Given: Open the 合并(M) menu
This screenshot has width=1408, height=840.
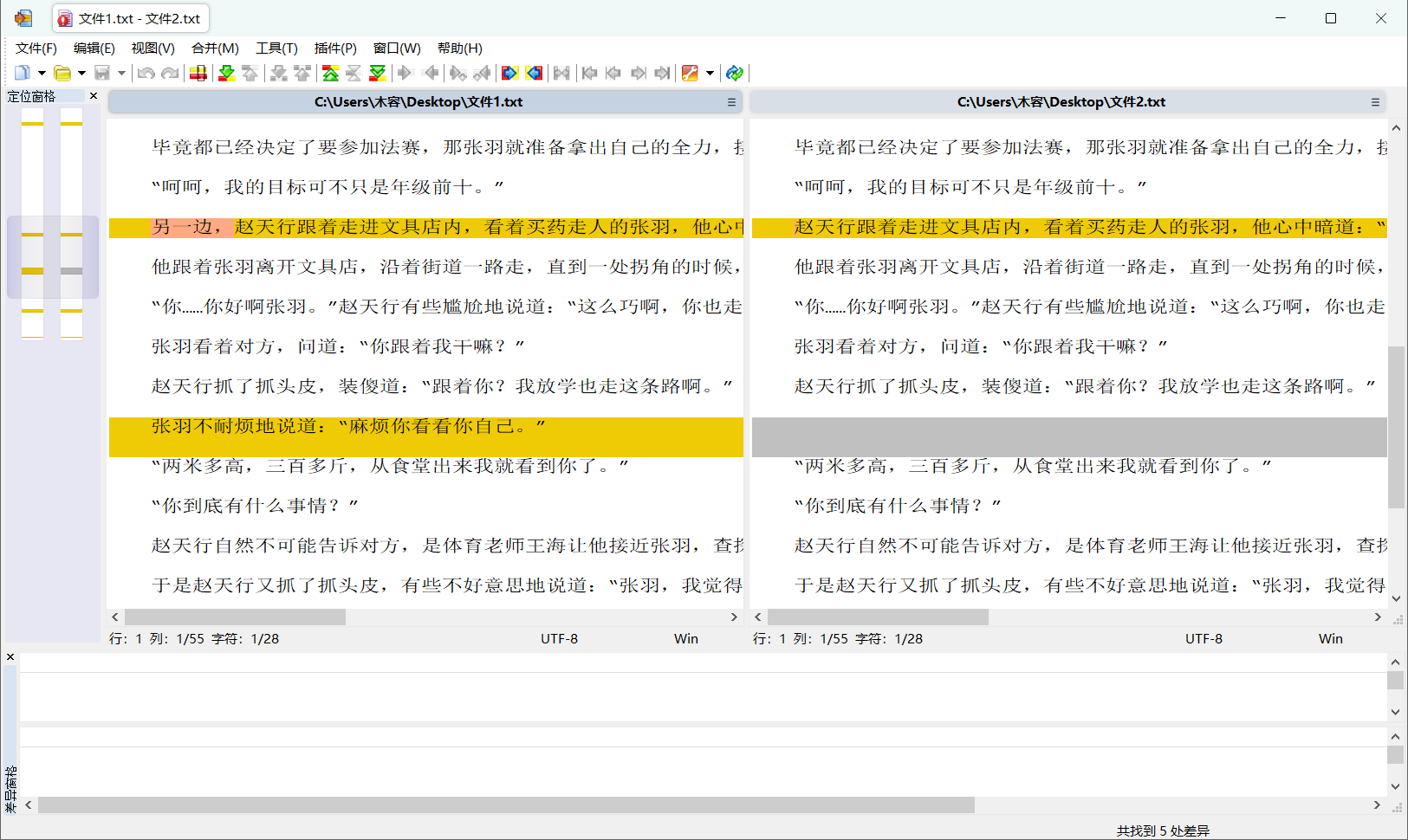Looking at the screenshot, I should (215, 48).
